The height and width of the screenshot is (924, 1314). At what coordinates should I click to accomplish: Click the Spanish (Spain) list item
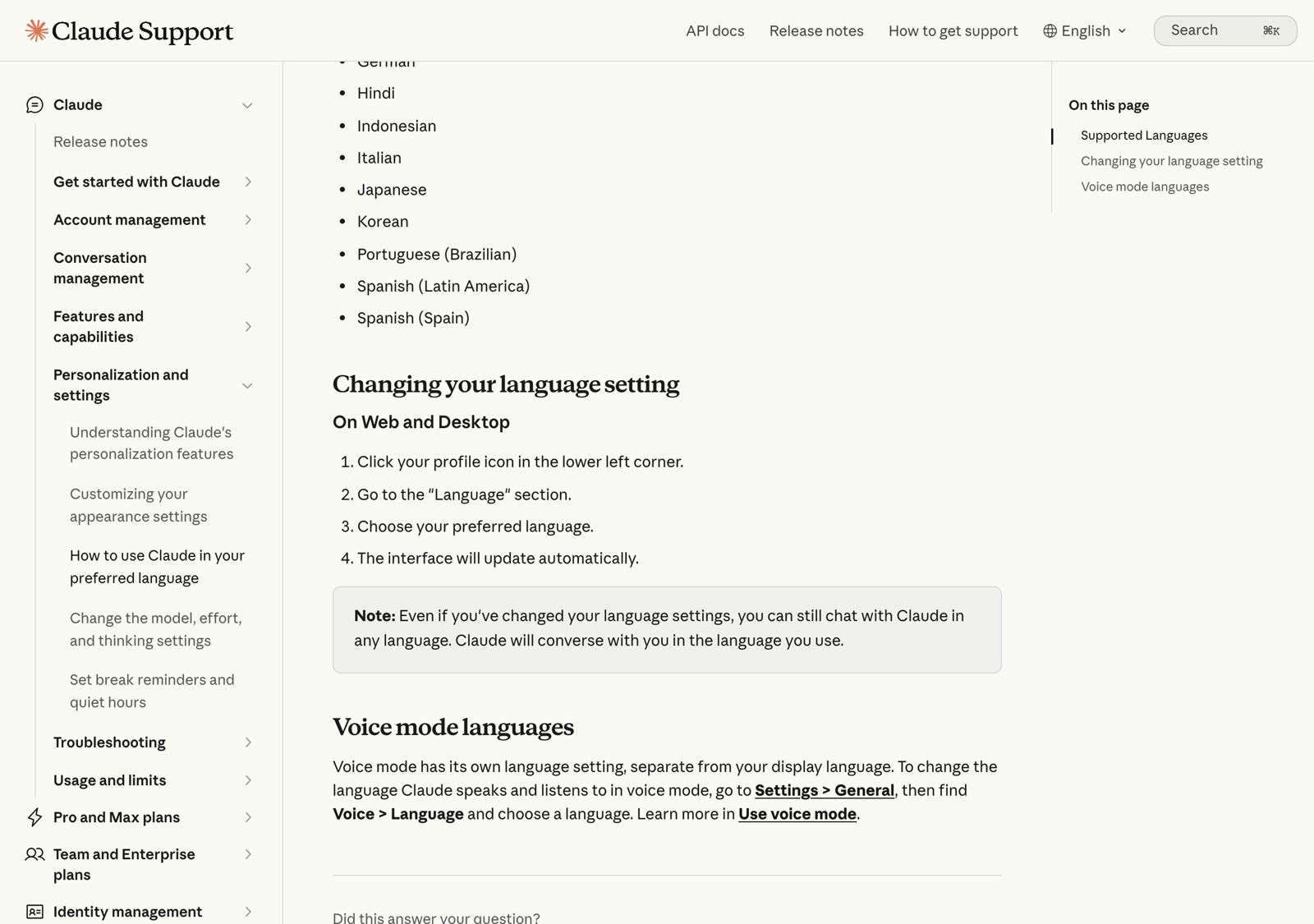click(x=413, y=319)
